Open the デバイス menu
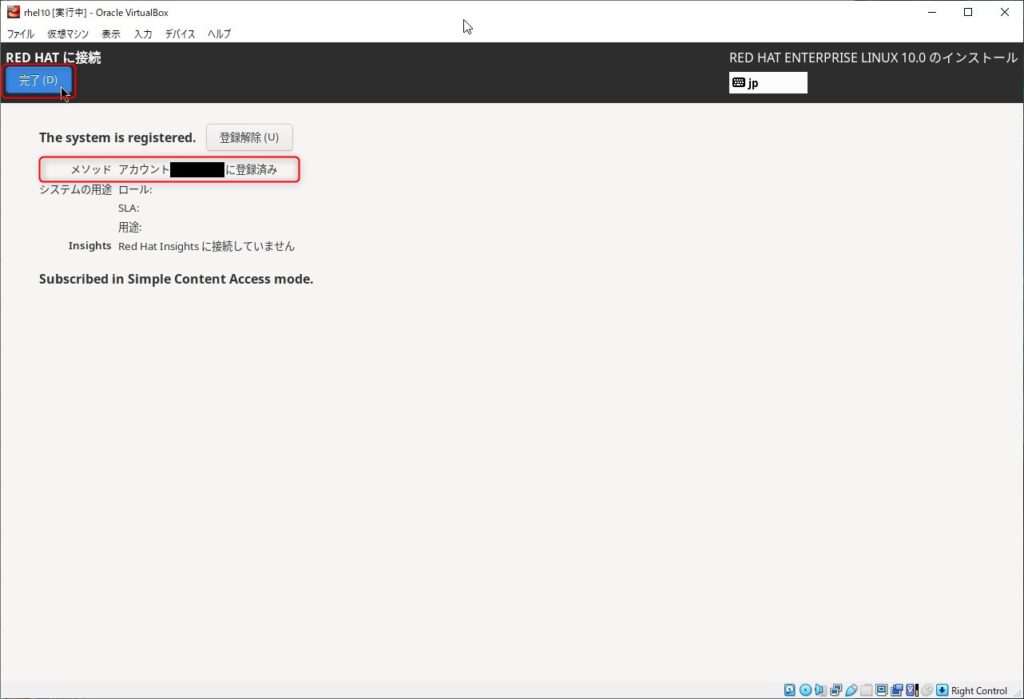The width and height of the screenshot is (1024, 699). point(180,34)
